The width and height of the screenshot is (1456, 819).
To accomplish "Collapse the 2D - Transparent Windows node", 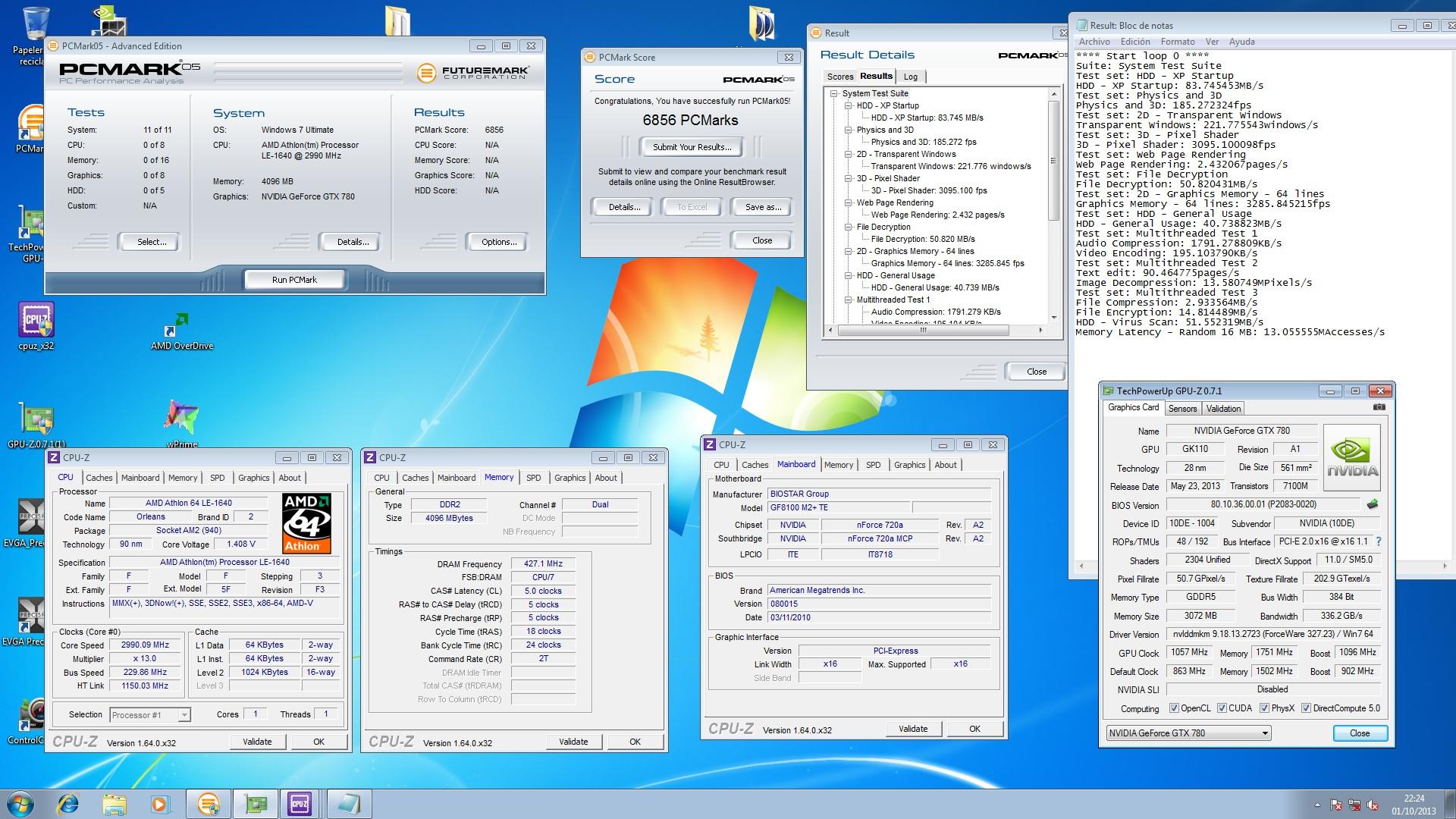I will 849,154.
